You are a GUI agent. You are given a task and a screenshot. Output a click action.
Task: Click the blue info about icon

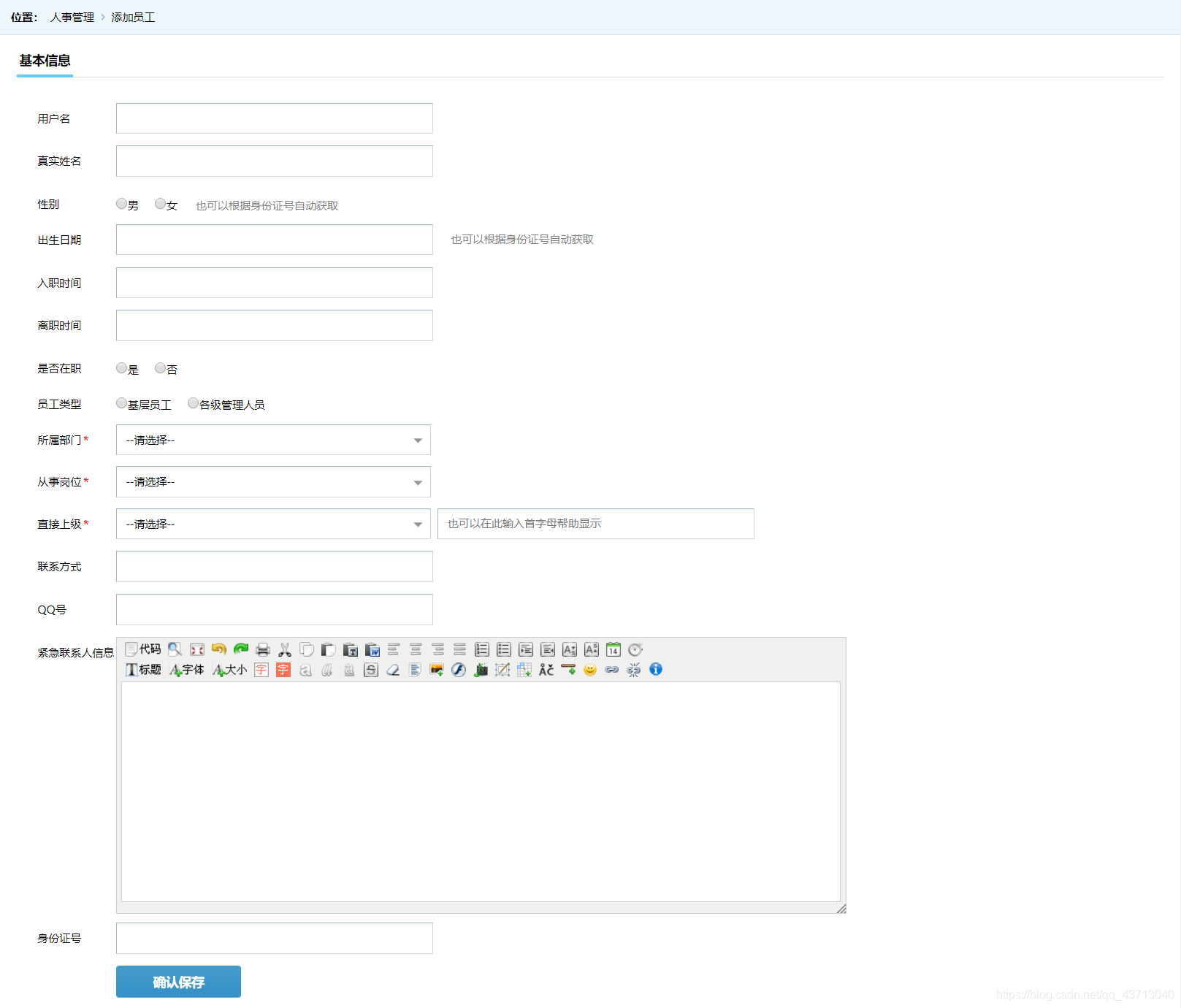(656, 670)
